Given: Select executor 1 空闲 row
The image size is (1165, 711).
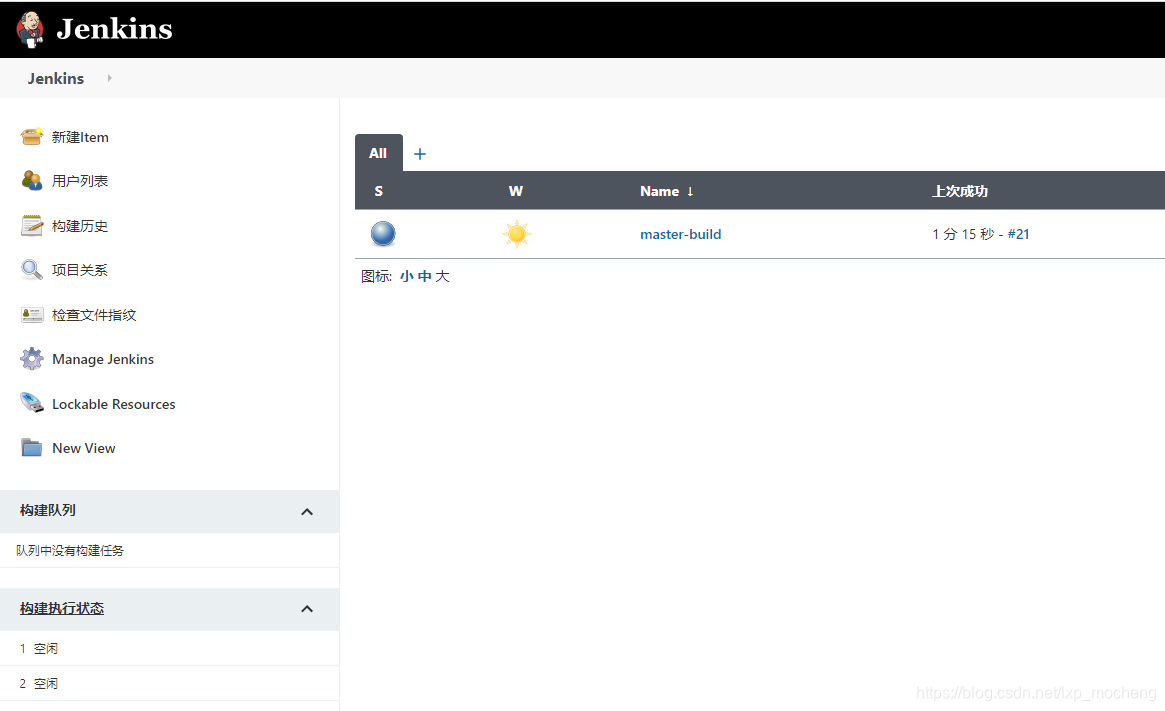Looking at the screenshot, I should coord(169,649).
